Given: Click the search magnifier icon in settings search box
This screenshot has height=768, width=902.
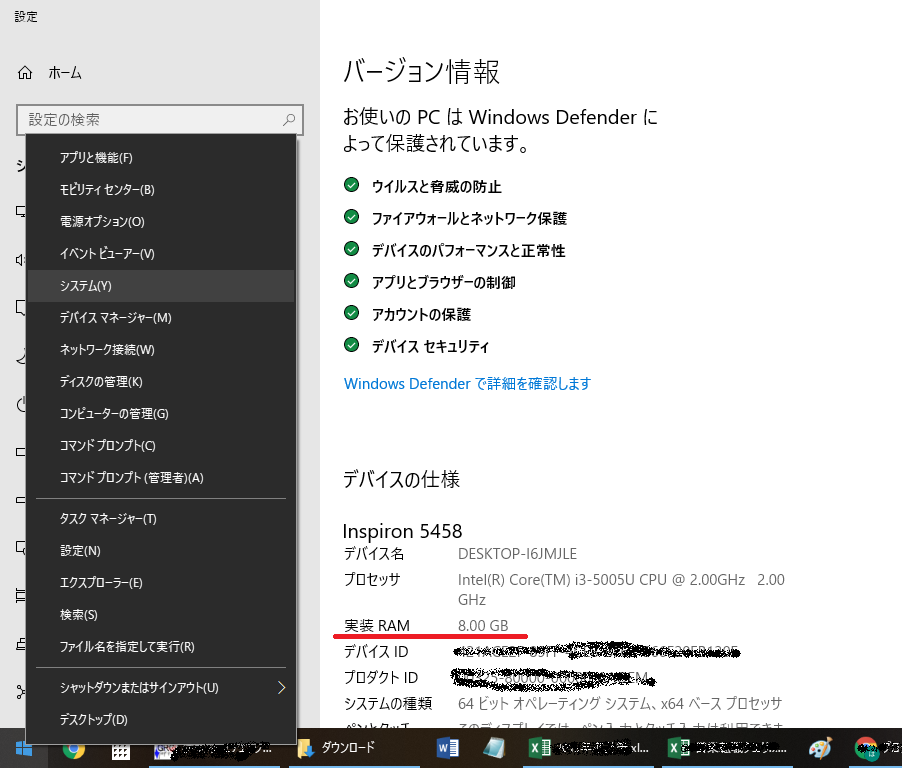Looking at the screenshot, I should 289,120.
